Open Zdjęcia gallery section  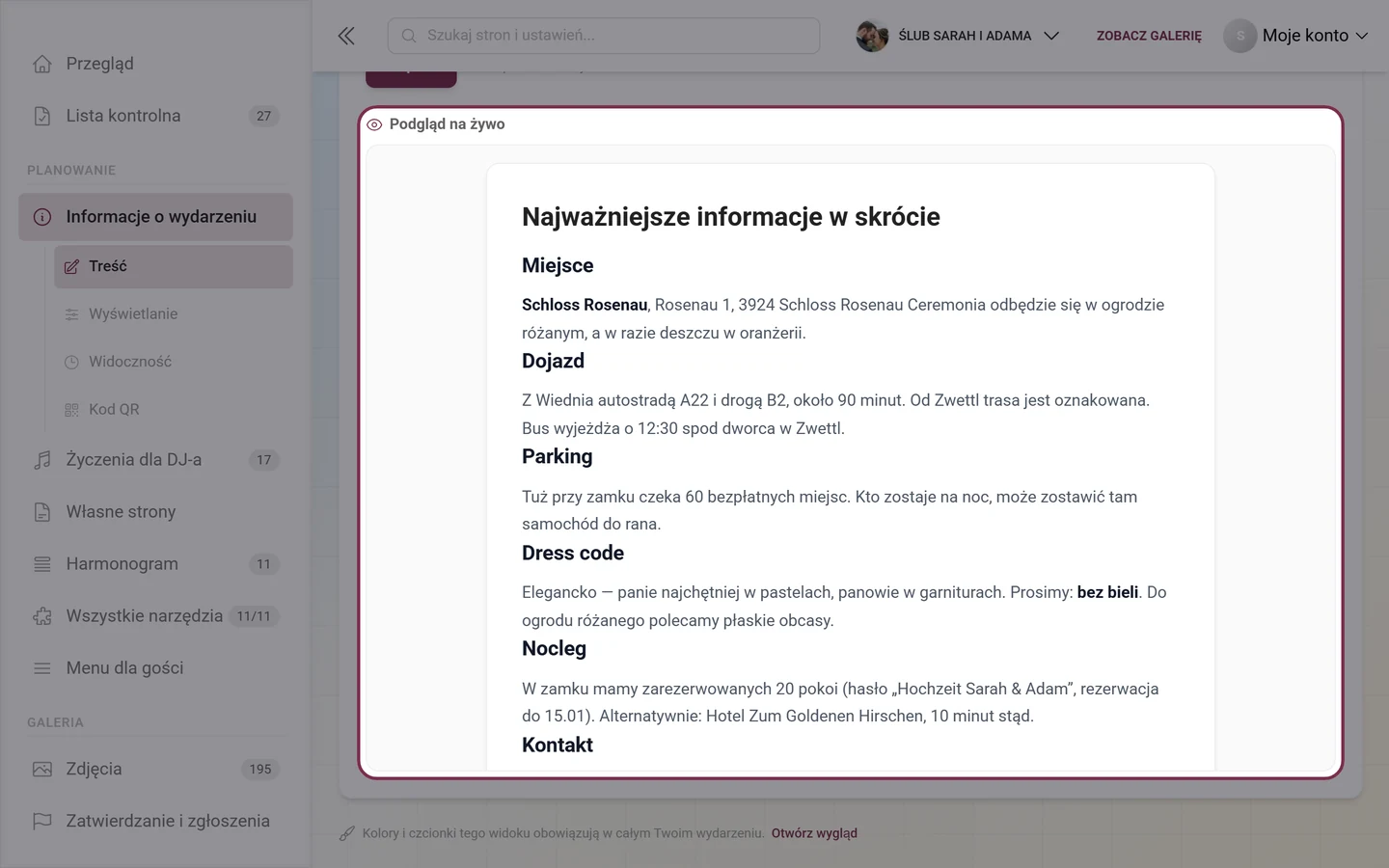155,770
